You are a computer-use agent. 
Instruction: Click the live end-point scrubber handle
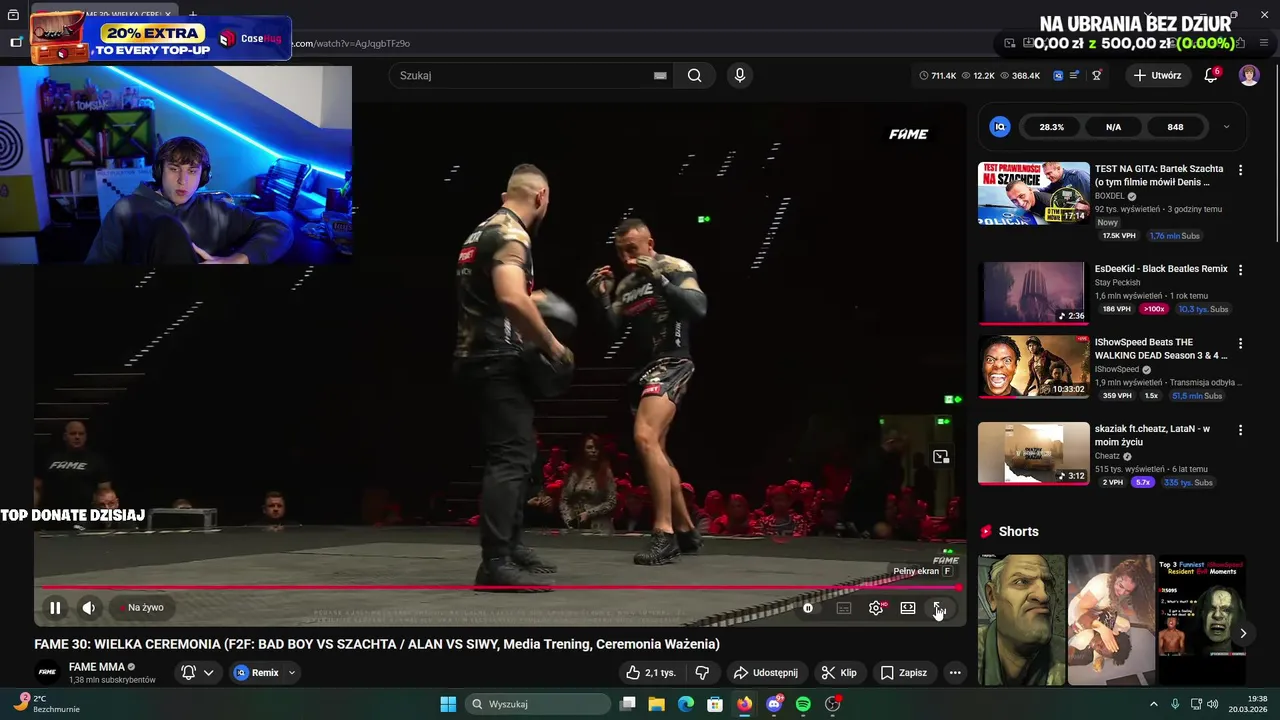pyautogui.click(x=960, y=587)
